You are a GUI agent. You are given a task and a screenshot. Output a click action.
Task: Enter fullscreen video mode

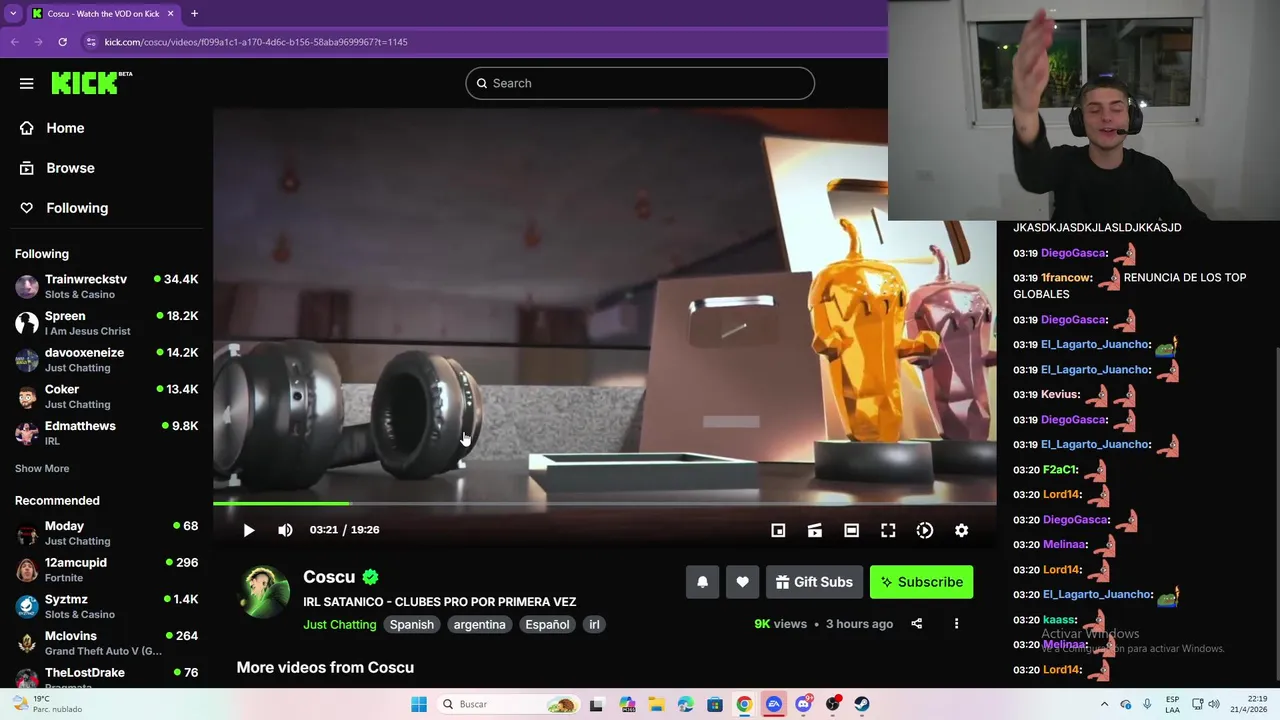point(888,530)
